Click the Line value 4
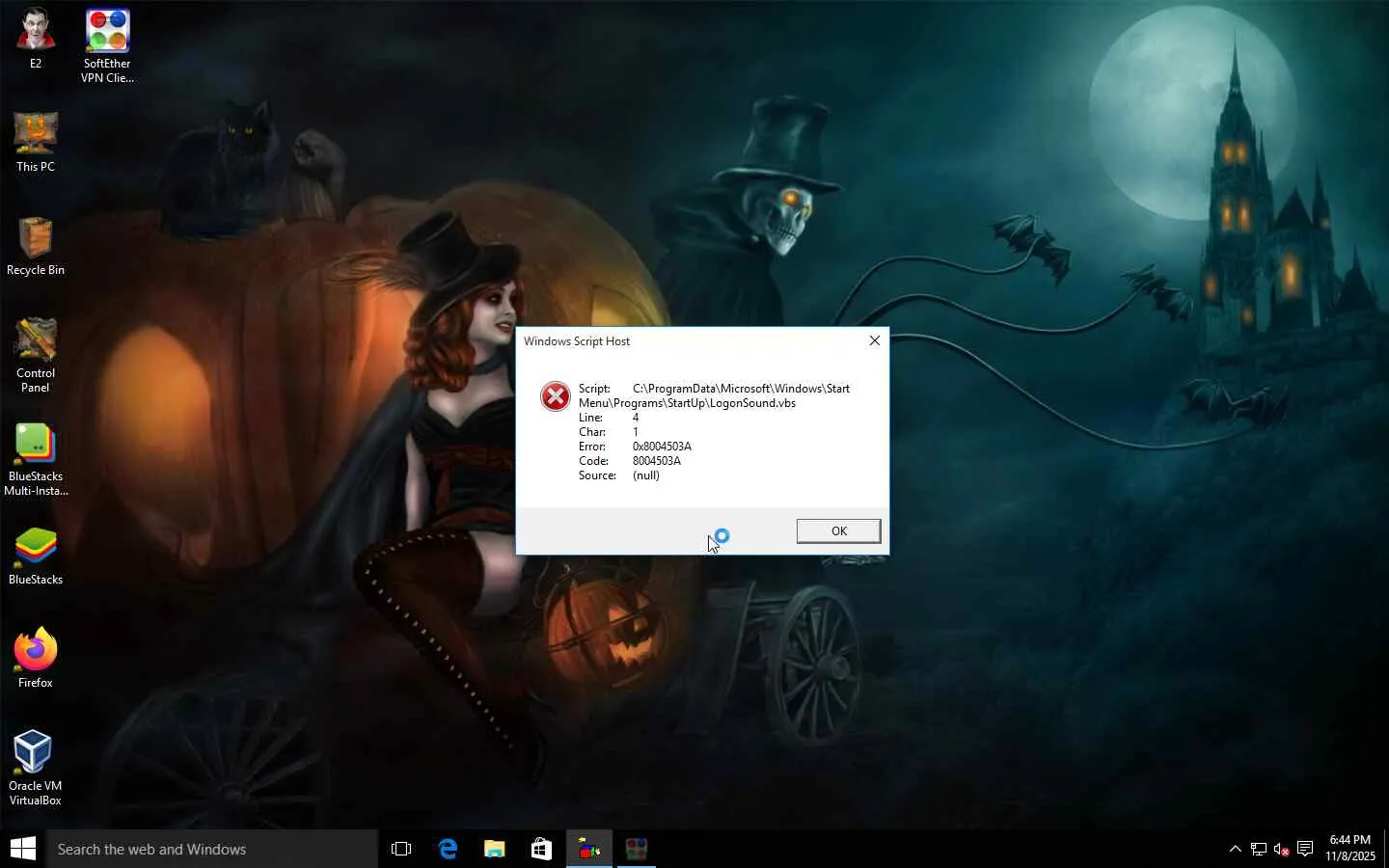The width and height of the screenshot is (1389, 868). [x=636, y=418]
